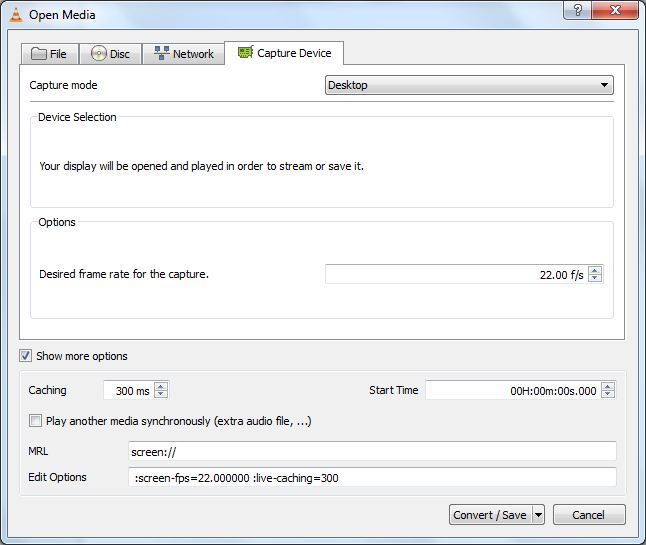
Task: Click the MRL label
Action: point(38,451)
